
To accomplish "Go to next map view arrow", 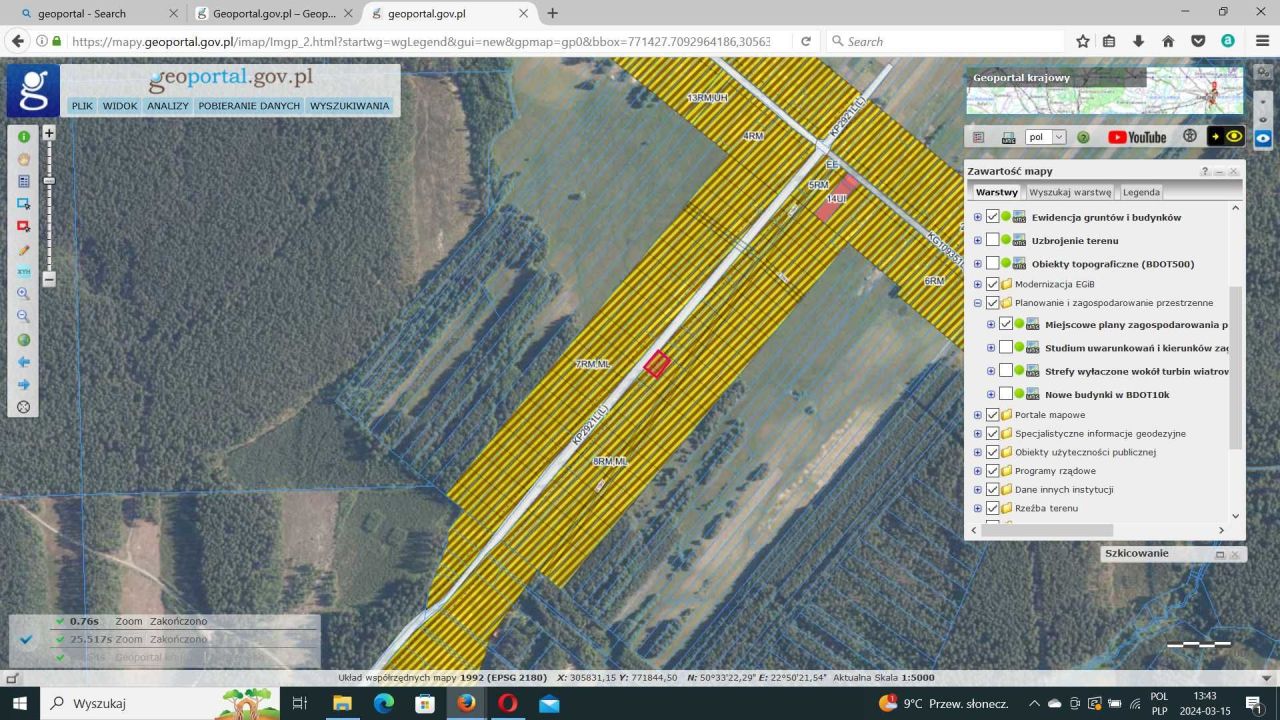I will pos(23,385).
